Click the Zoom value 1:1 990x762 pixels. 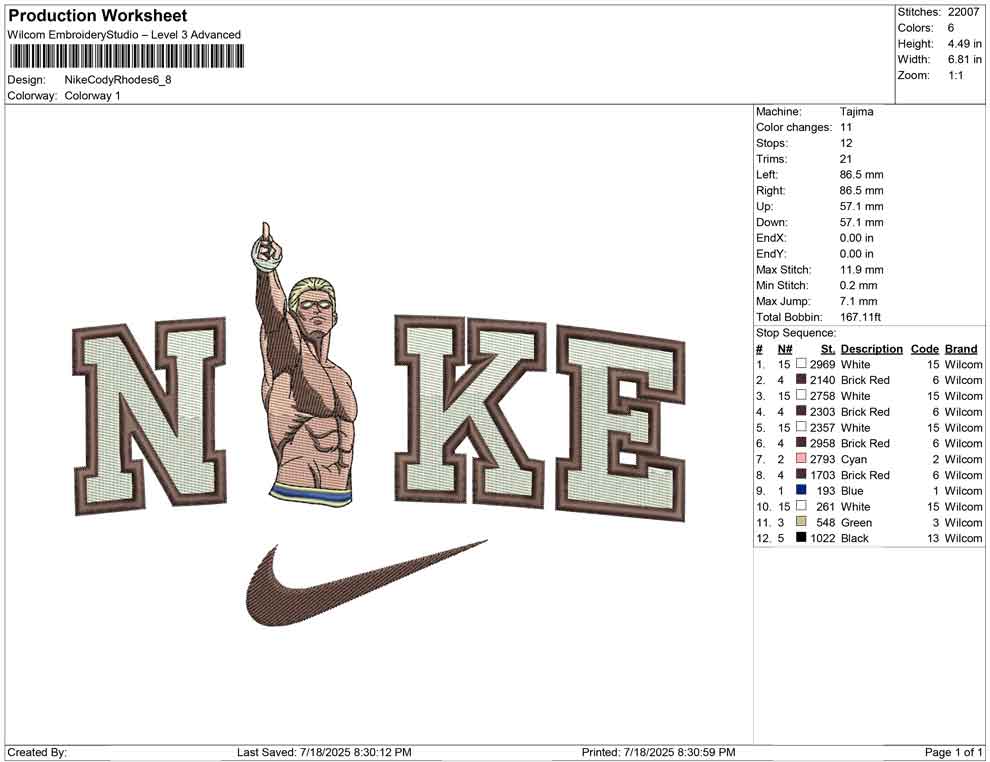(x=955, y=75)
